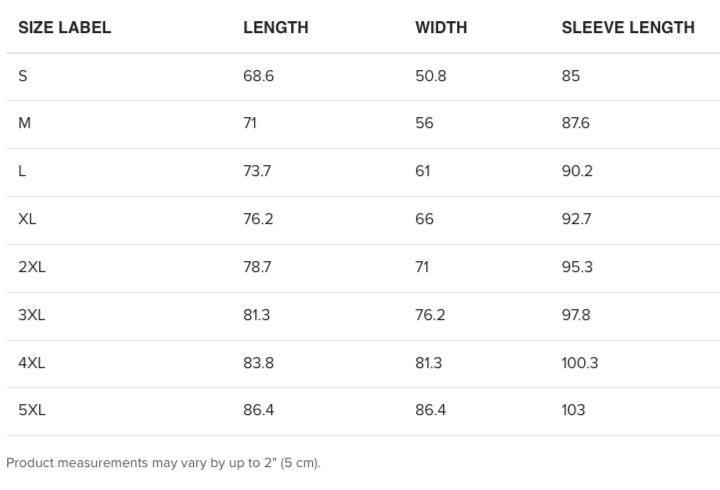Select the 3XL size label cell
The image size is (720, 490).
31,315
